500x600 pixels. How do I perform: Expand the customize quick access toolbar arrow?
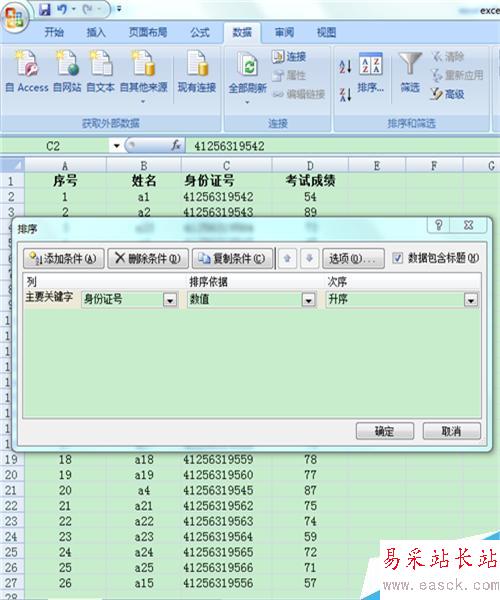coord(119,9)
